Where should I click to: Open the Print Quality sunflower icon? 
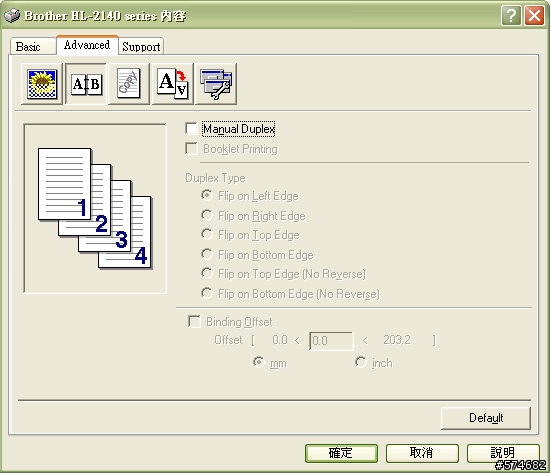42,84
